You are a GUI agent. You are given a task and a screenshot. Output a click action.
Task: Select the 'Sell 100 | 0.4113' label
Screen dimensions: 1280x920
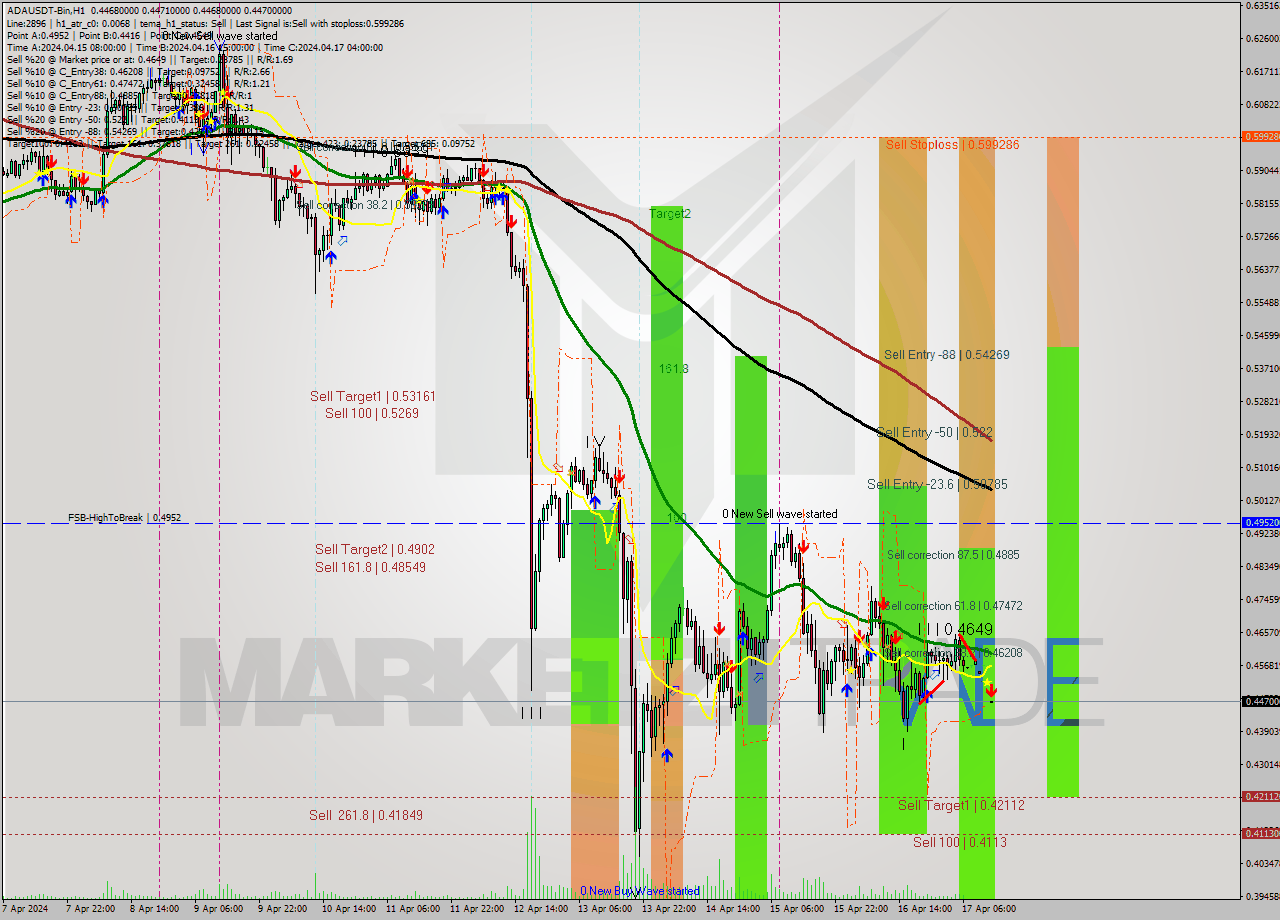pyautogui.click(x=960, y=842)
